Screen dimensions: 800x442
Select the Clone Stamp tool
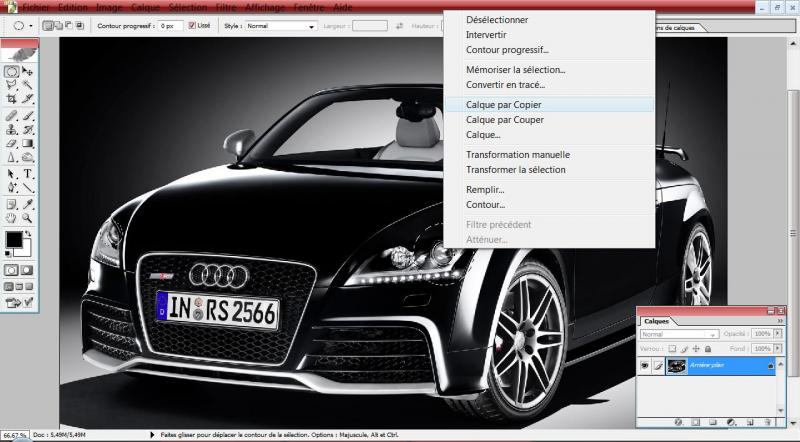point(11,130)
